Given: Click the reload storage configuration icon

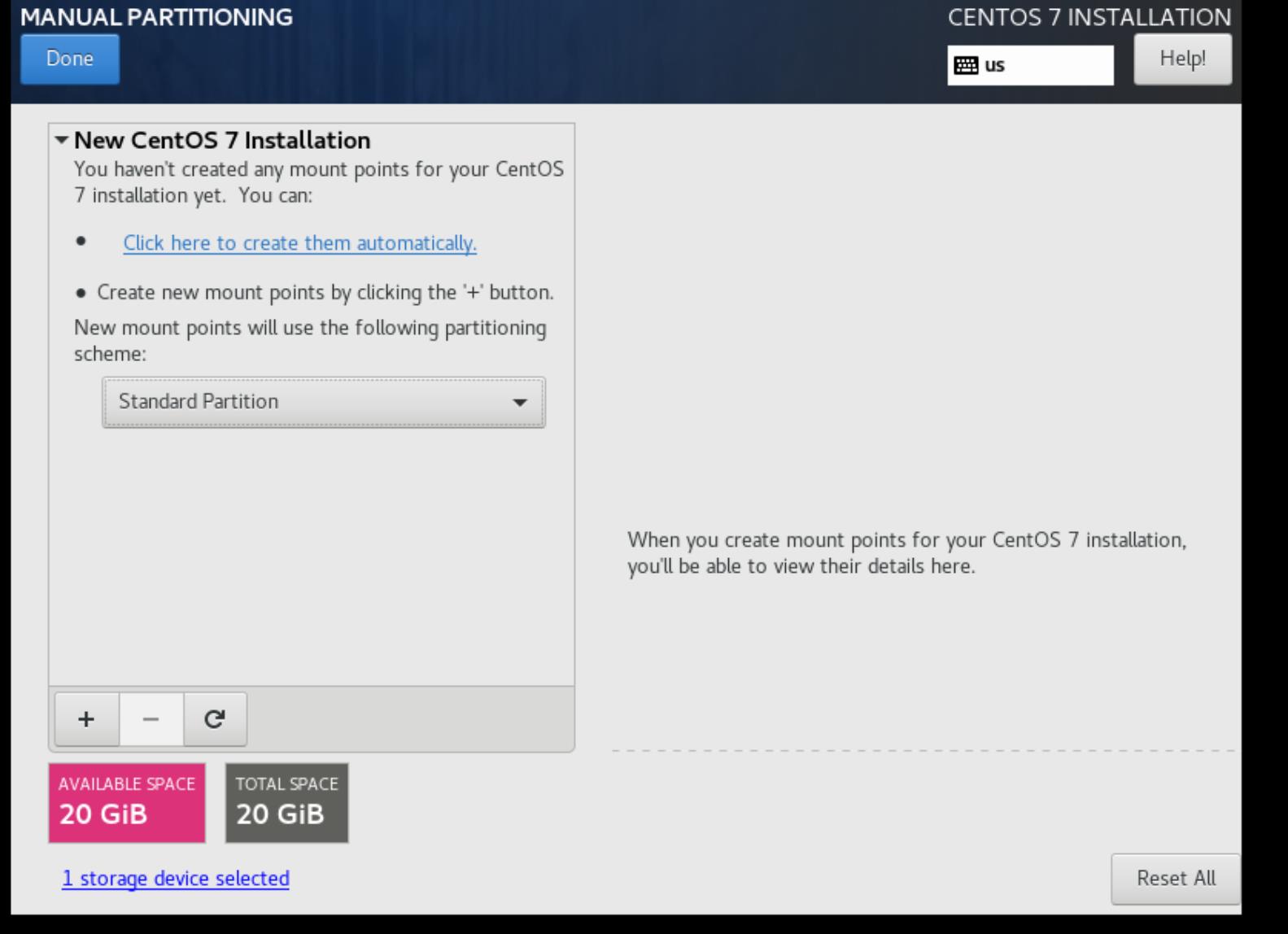Looking at the screenshot, I should 215,719.
